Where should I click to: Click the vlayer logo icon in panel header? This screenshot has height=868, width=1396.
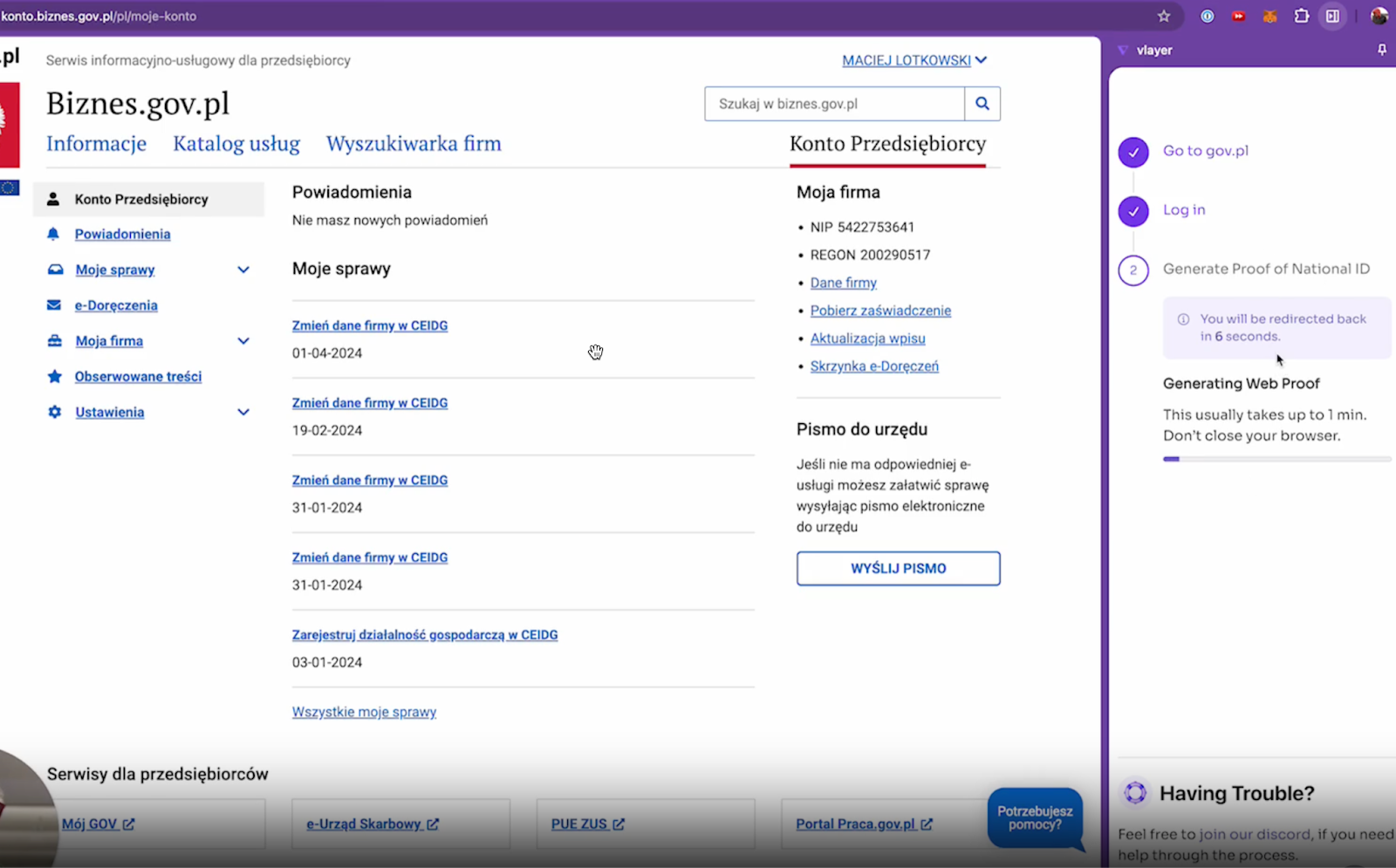point(1123,50)
